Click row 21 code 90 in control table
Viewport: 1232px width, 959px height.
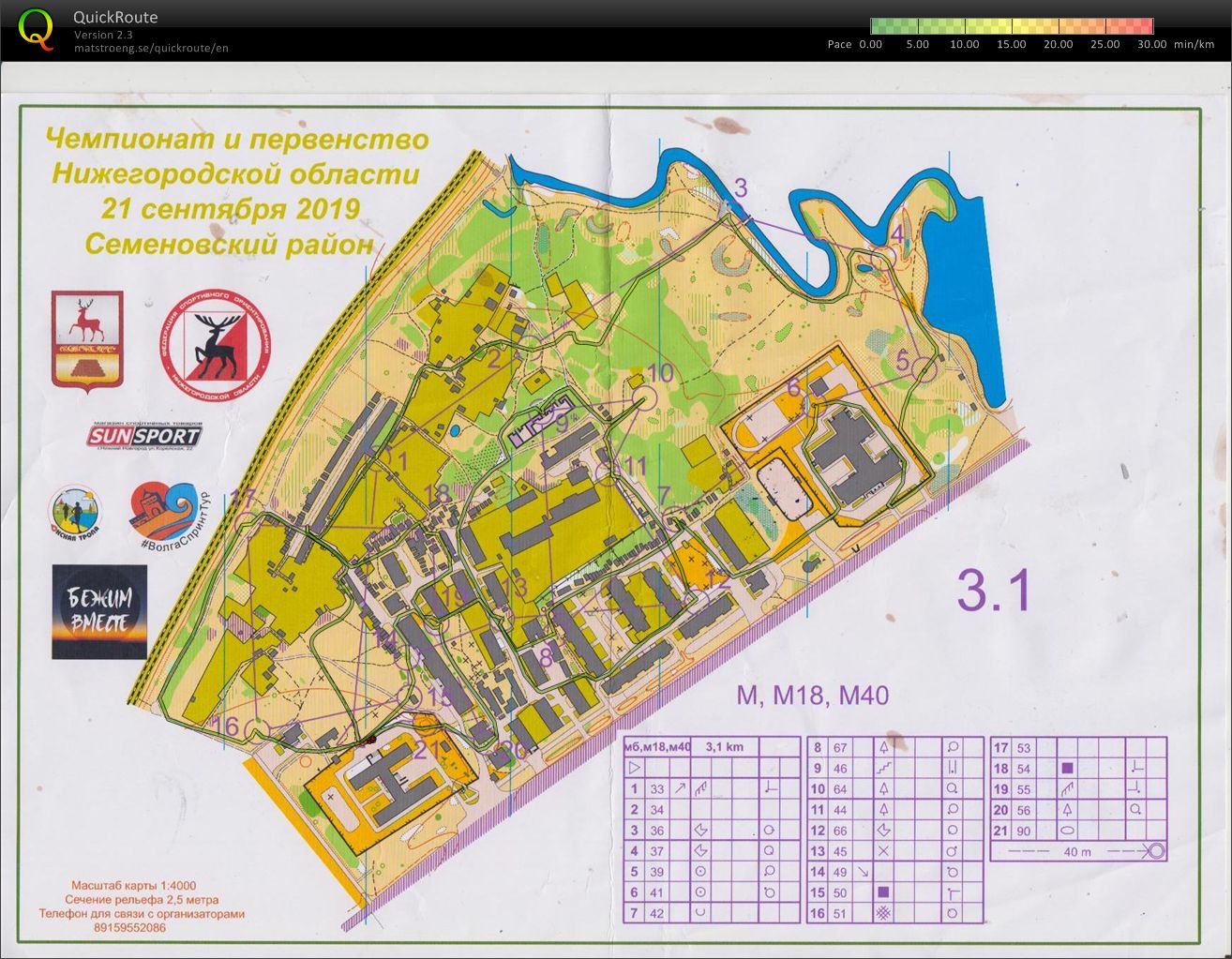(1023, 831)
